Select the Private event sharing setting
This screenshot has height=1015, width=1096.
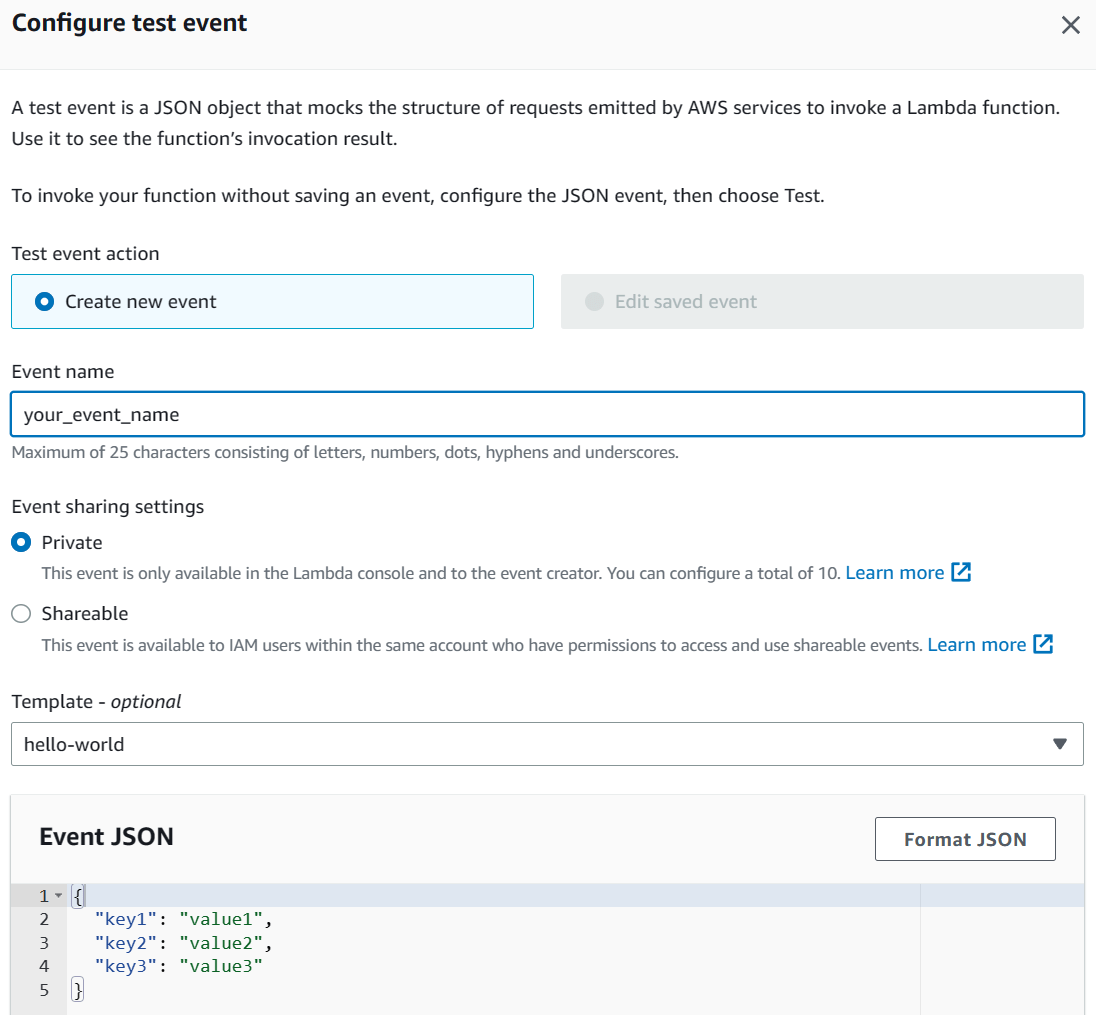[21, 542]
